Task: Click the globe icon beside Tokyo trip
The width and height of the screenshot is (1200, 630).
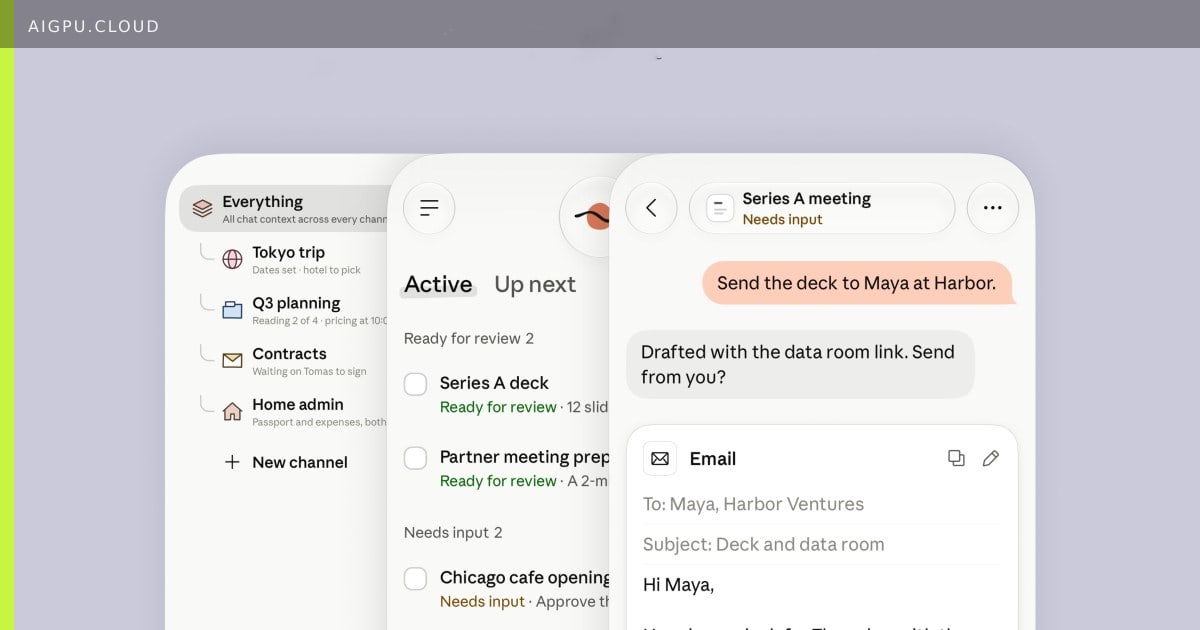Action: pyautogui.click(x=232, y=259)
